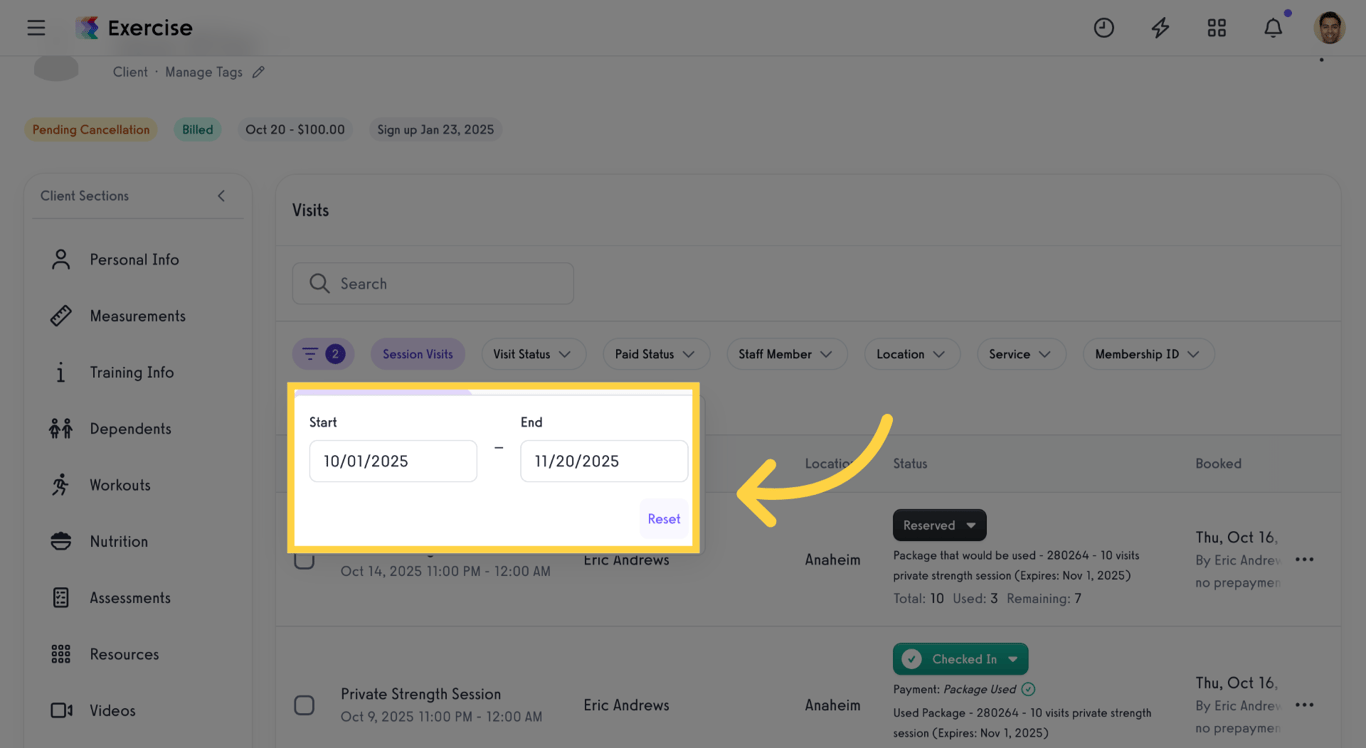Open recent history via the clock icon
Image resolution: width=1366 pixels, height=748 pixels.
(1104, 27)
